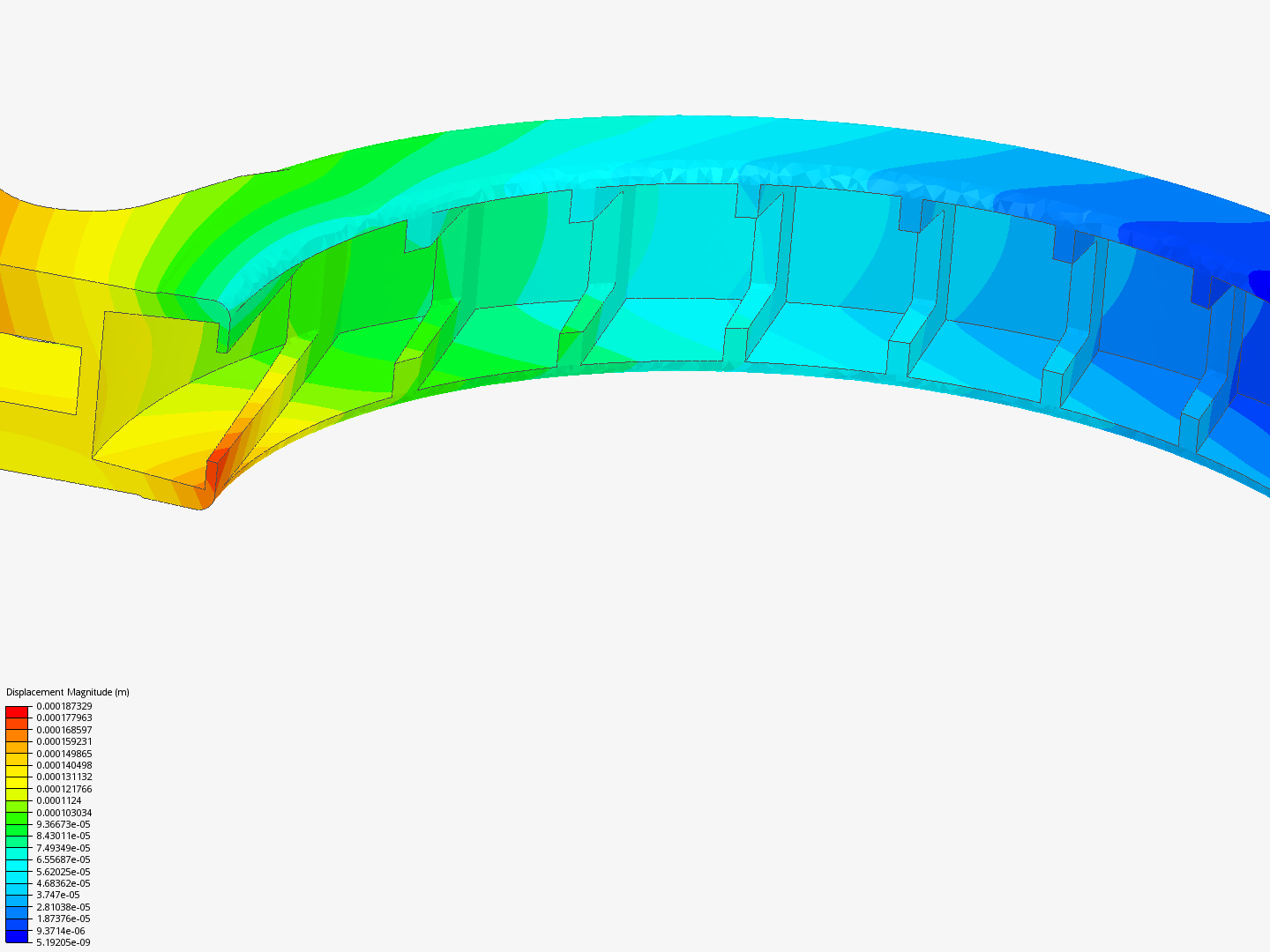Image resolution: width=1270 pixels, height=952 pixels.
Task: Select the legend value 0.000121766
Action: pyautogui.click(x=64, y=789)
